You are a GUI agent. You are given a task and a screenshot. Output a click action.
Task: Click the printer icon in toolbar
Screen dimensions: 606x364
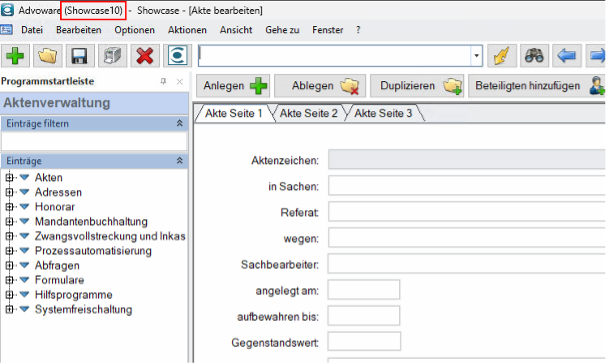point(112,56)
